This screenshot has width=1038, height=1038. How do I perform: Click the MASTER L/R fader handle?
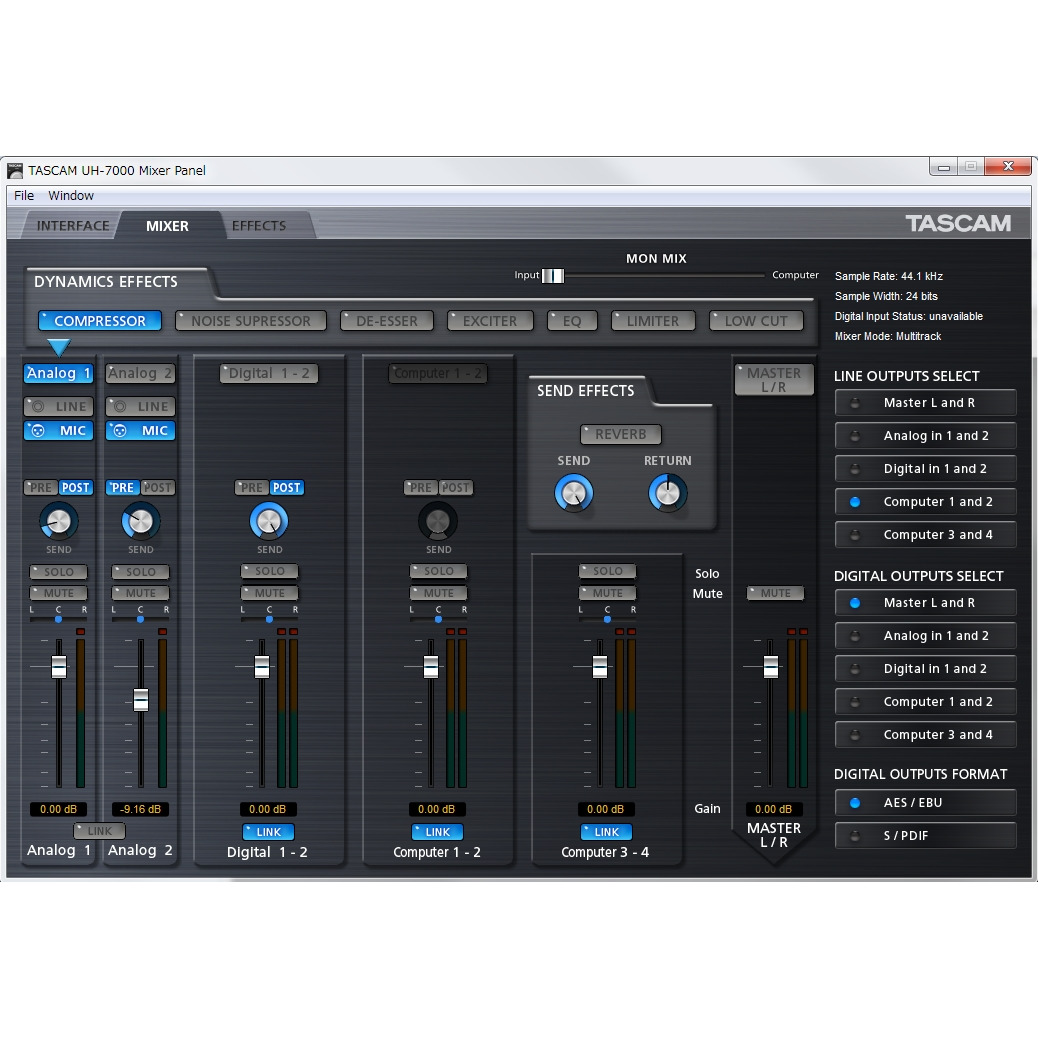pos(771,667)
